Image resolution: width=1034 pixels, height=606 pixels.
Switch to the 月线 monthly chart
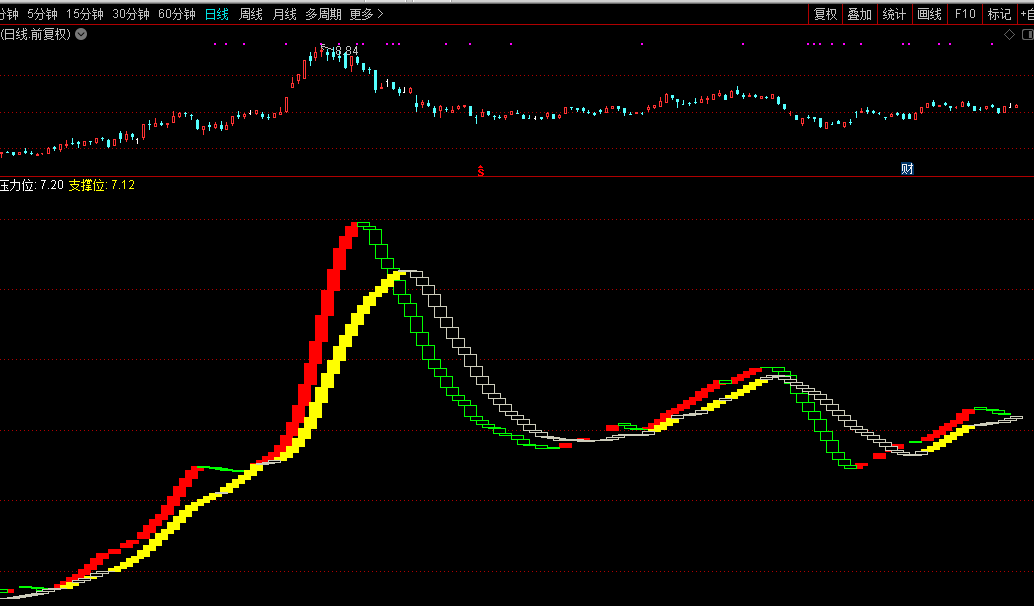click(285, 14)
